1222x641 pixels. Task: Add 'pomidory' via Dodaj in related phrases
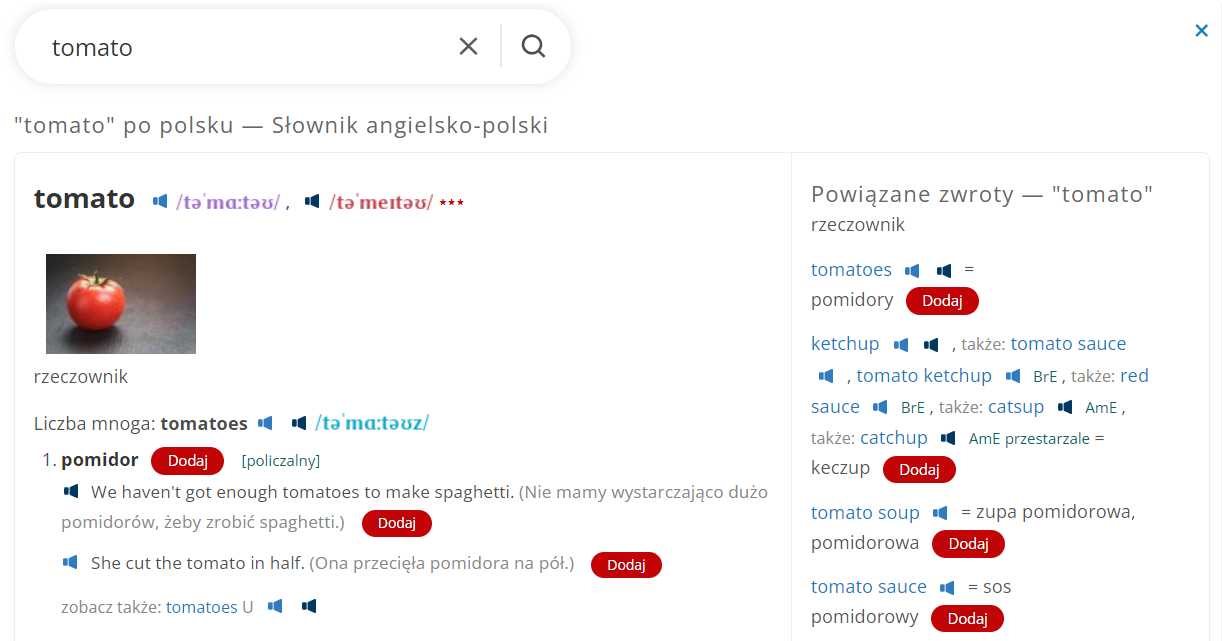pos(942,301)
